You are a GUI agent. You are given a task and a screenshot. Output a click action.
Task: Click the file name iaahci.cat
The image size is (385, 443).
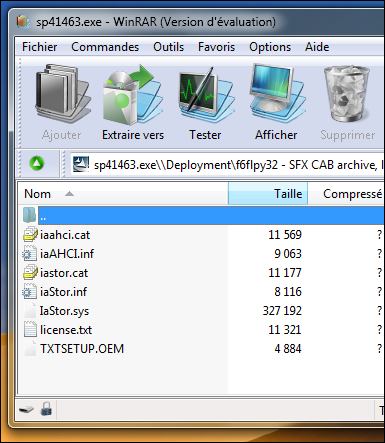[65, 235]
